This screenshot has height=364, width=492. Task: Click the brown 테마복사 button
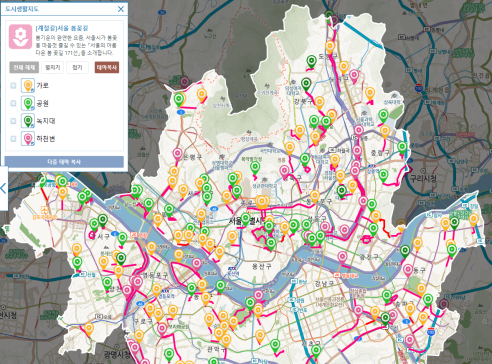tap(107, 68)
